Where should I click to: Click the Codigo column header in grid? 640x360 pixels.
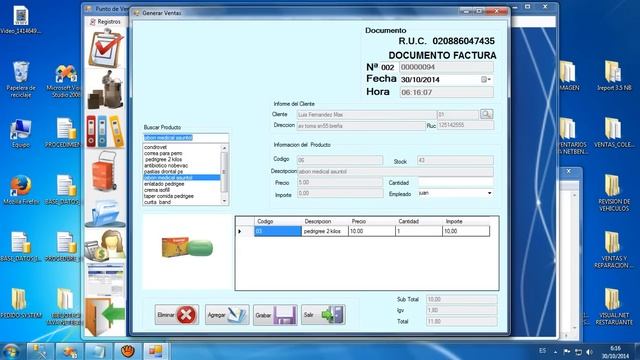(x=278, y=221)
